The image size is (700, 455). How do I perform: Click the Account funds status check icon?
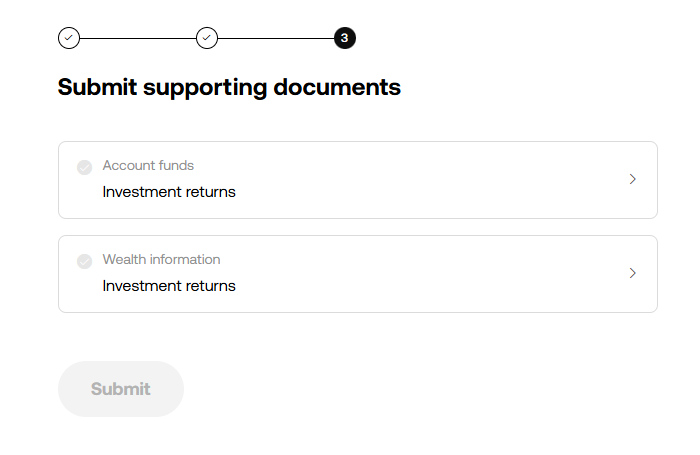[x=84, y=167]
